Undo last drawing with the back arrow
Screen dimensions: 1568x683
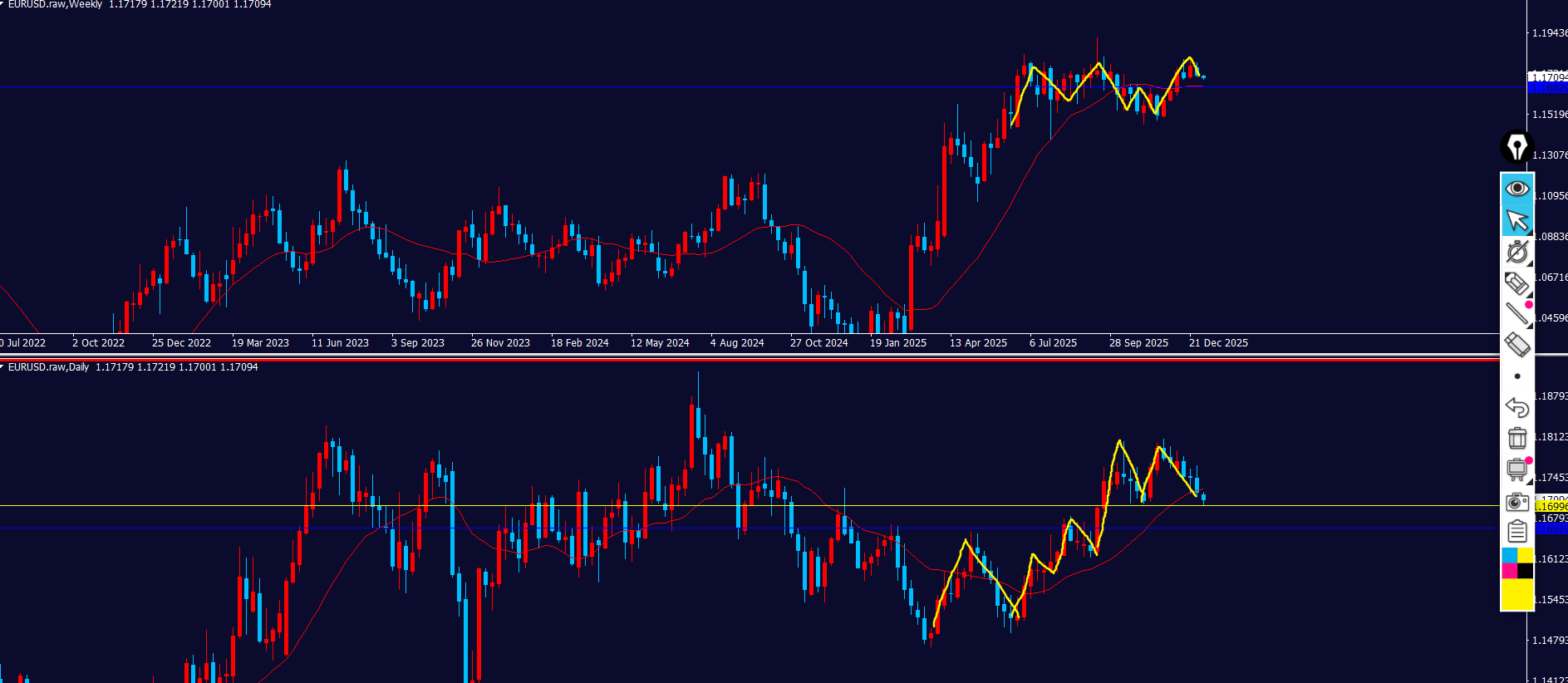point(1516,407)
